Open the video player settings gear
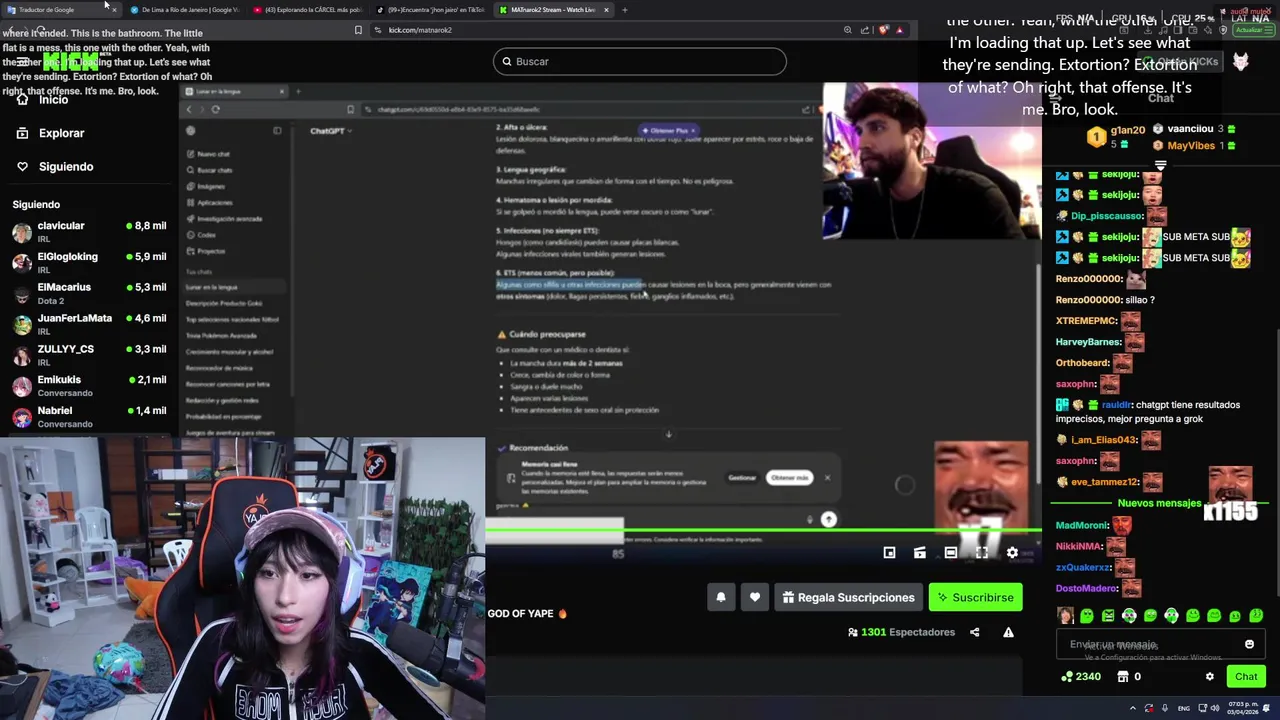The image size is (1280, 720). click(x=1012, y=553)
